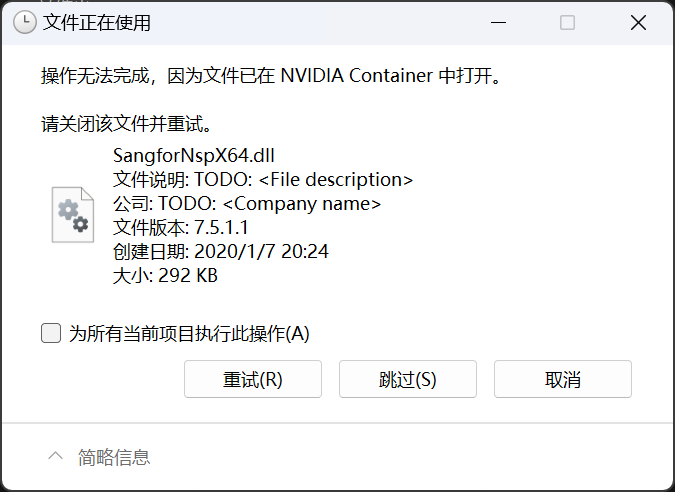Click the SangforNspX64.dll file name
The width and height of the screenshot is (675, 492).
[194, 156]
